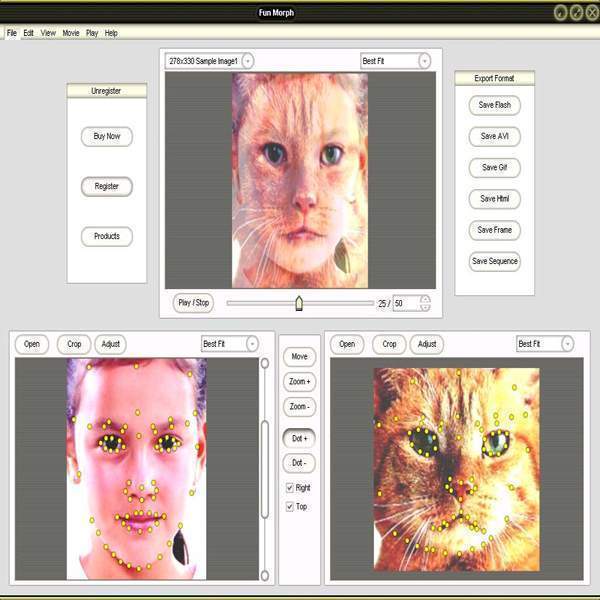Viewport: 600px width, 600px height.
Task: Open the Movie menu
Action: [x=70, y=33]
